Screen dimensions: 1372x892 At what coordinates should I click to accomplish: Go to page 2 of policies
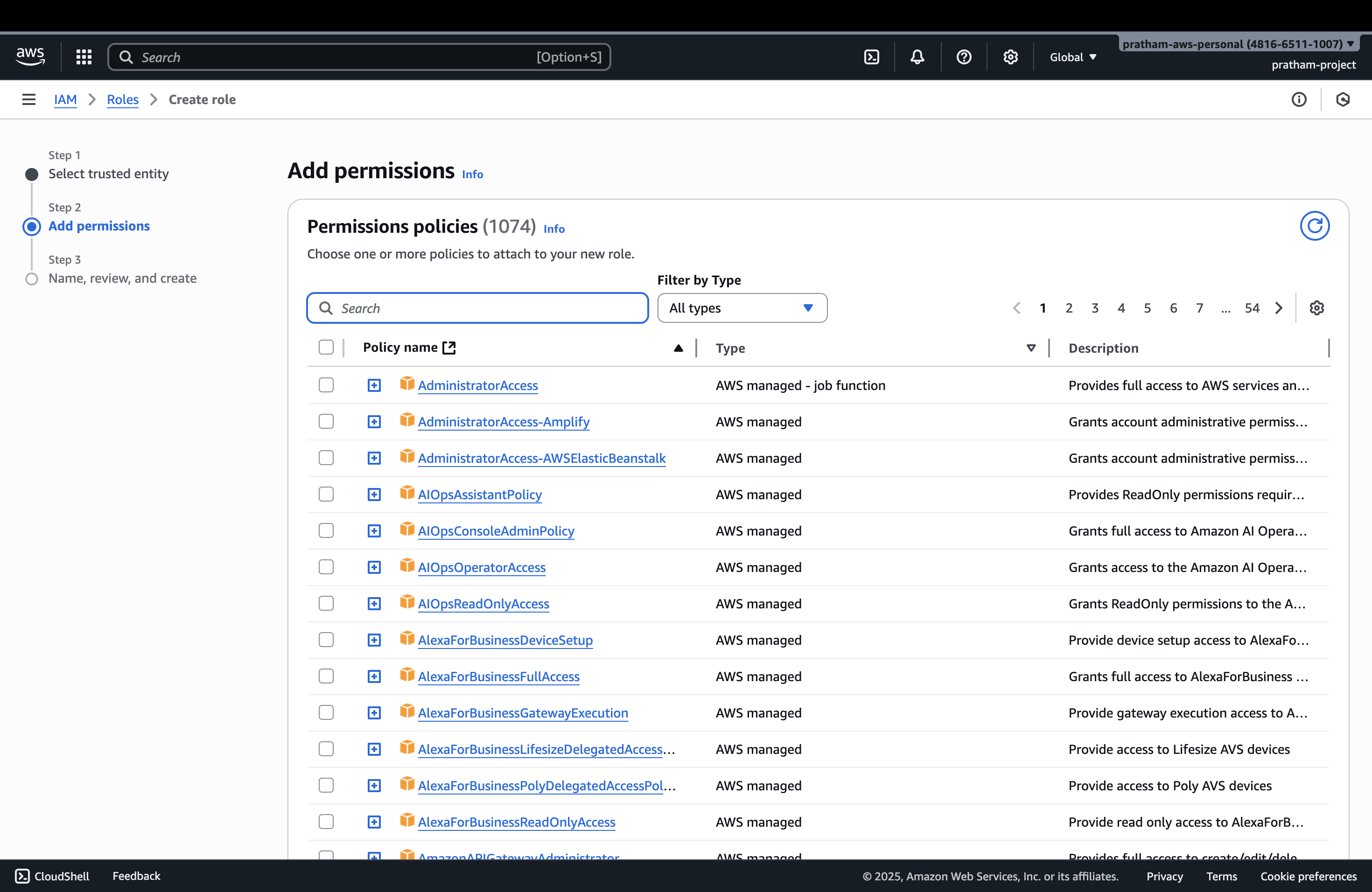(x=1069, y=308)
